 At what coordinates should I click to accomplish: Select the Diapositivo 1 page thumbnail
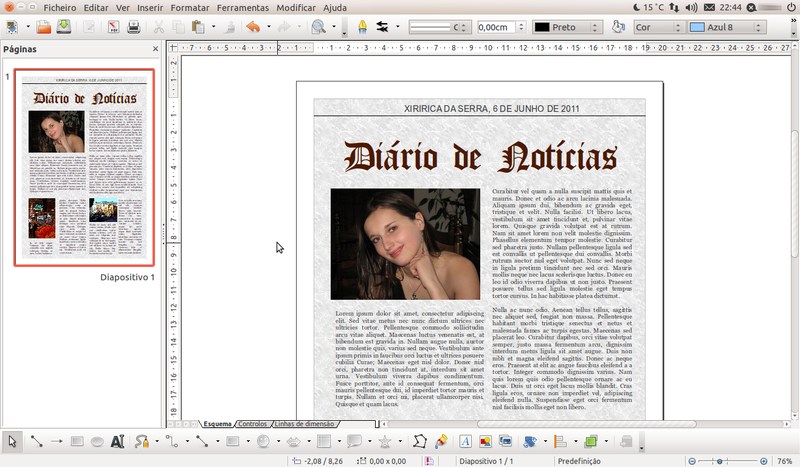click(84, 168)
